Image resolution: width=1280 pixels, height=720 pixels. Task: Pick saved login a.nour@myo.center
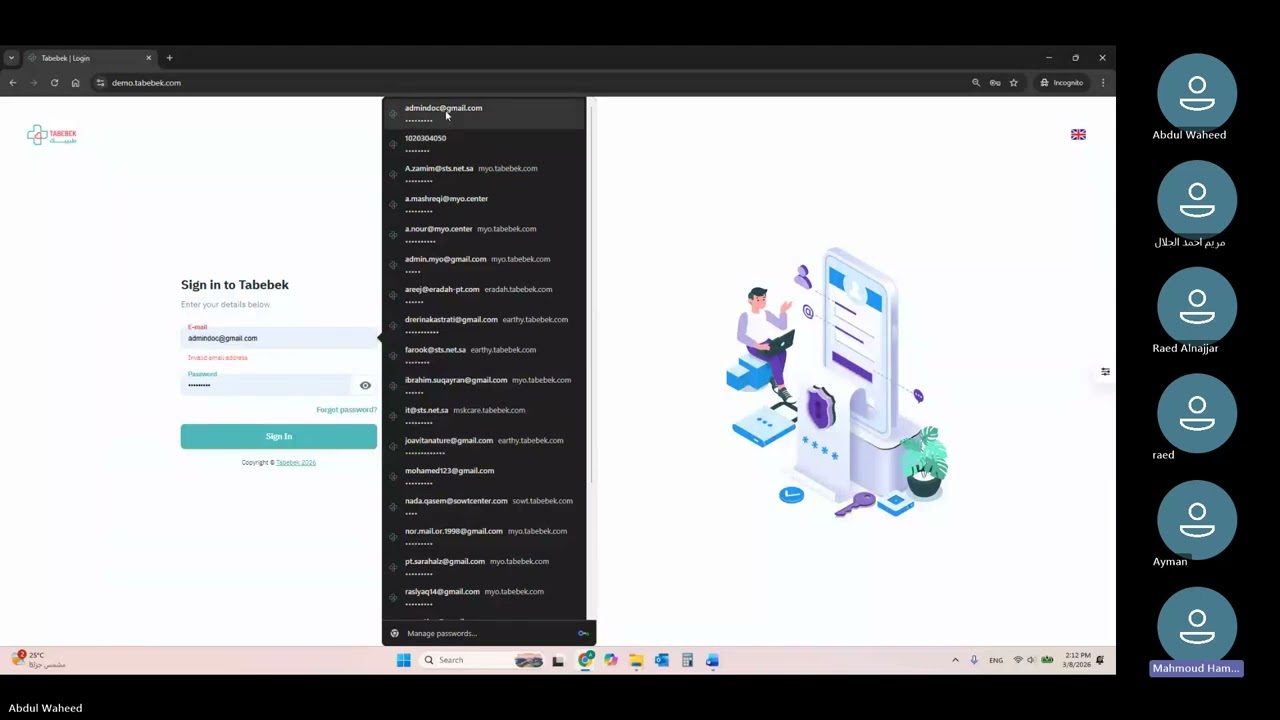point(484,234)
